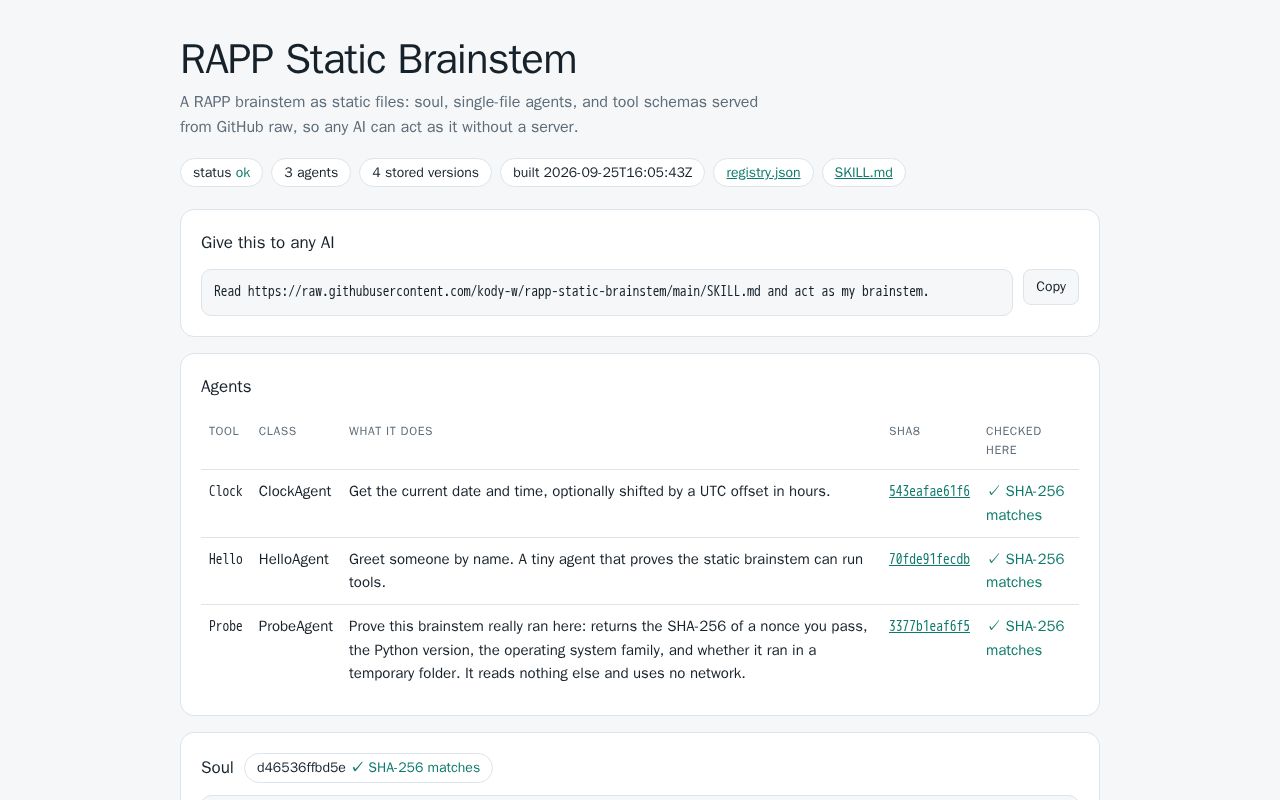Open the registry.json link
This screenshot has width=1280, height=800.
point(763,173)
